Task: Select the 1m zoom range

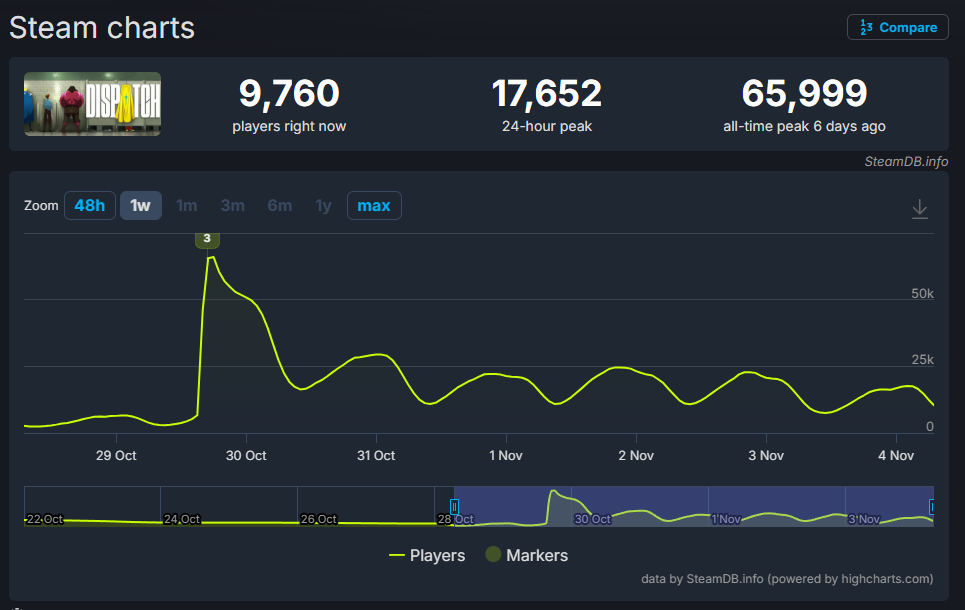Action: tap(186, 206)
